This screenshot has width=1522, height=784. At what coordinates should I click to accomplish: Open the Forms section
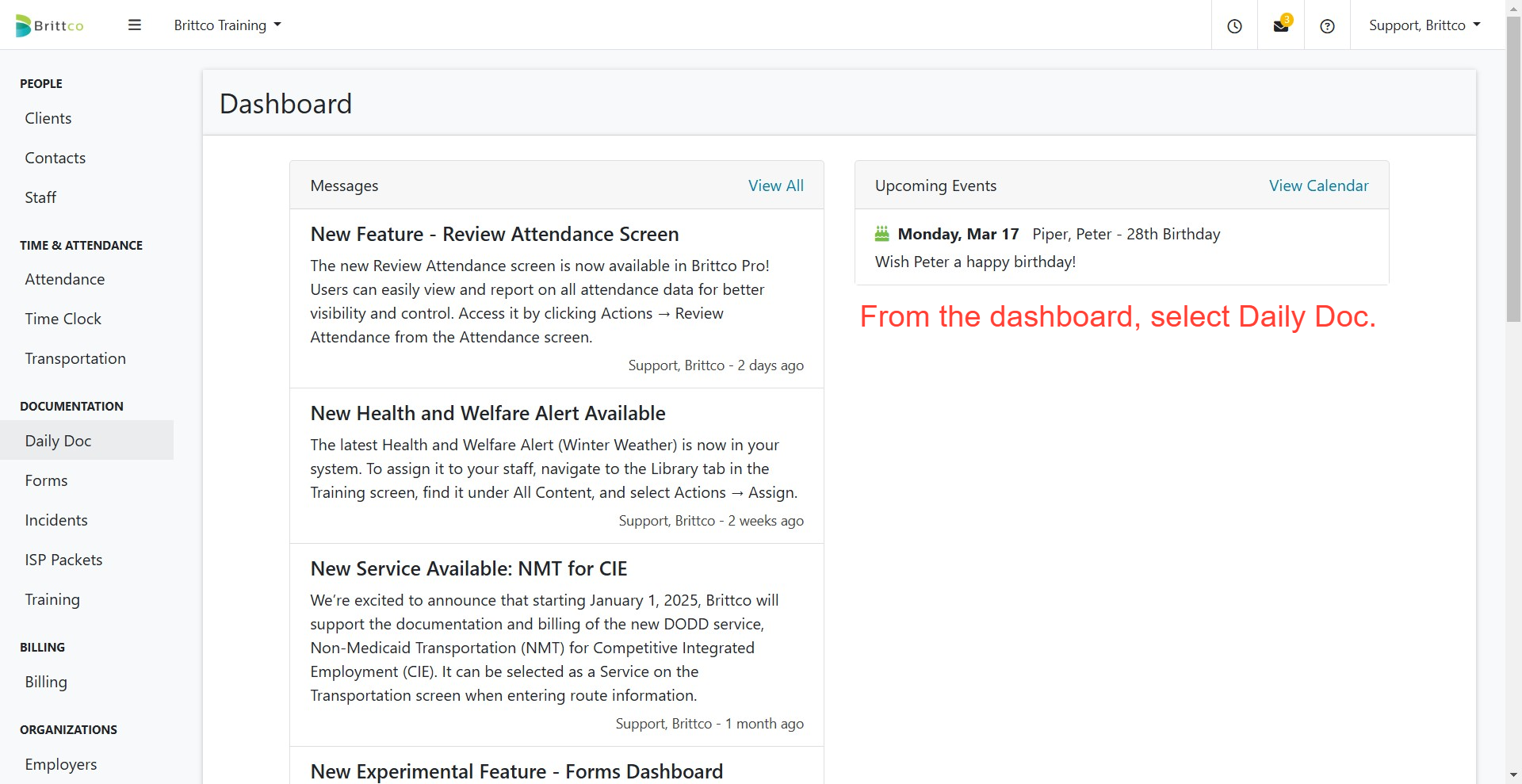click(46, 480)
